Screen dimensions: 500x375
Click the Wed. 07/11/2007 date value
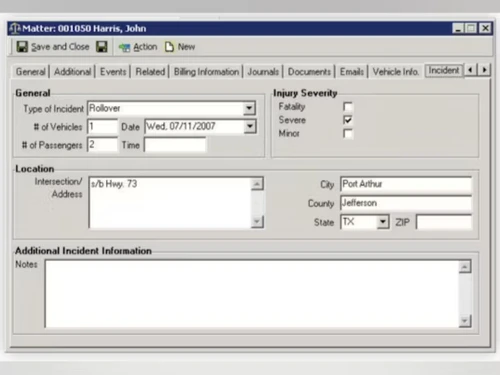pos(181,126)
